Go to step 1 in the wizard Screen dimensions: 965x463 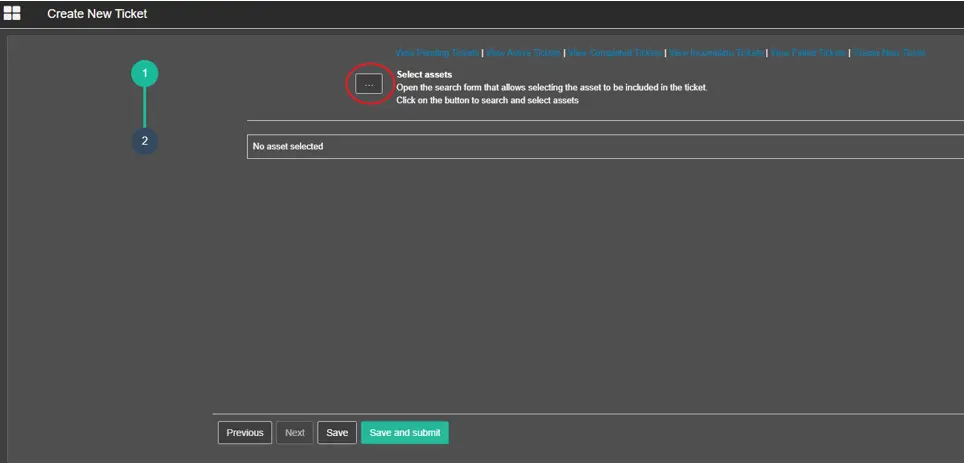pos(144,73)
